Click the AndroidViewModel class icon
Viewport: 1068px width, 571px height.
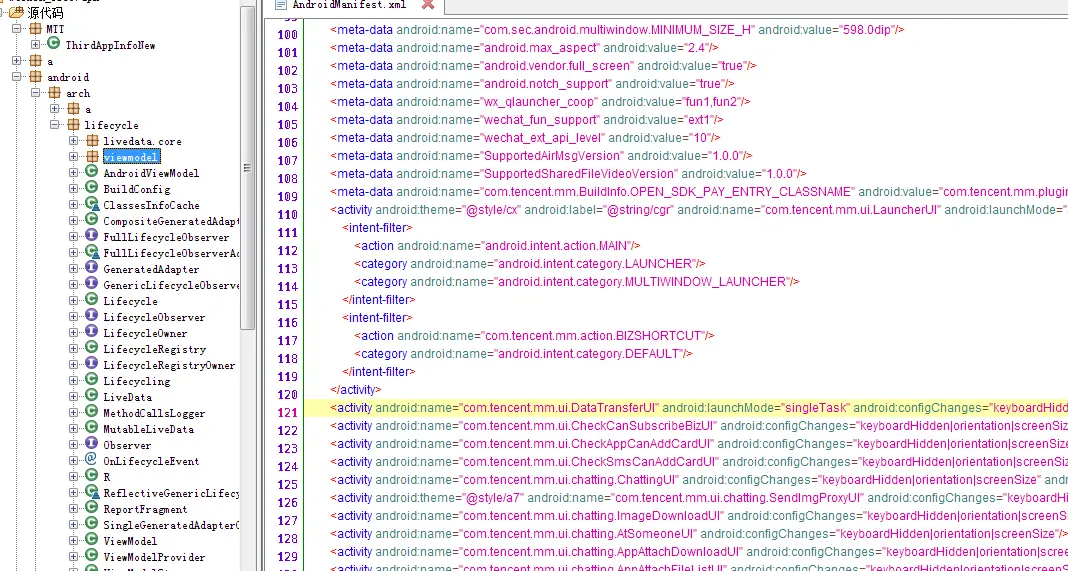tap(91, 172)
